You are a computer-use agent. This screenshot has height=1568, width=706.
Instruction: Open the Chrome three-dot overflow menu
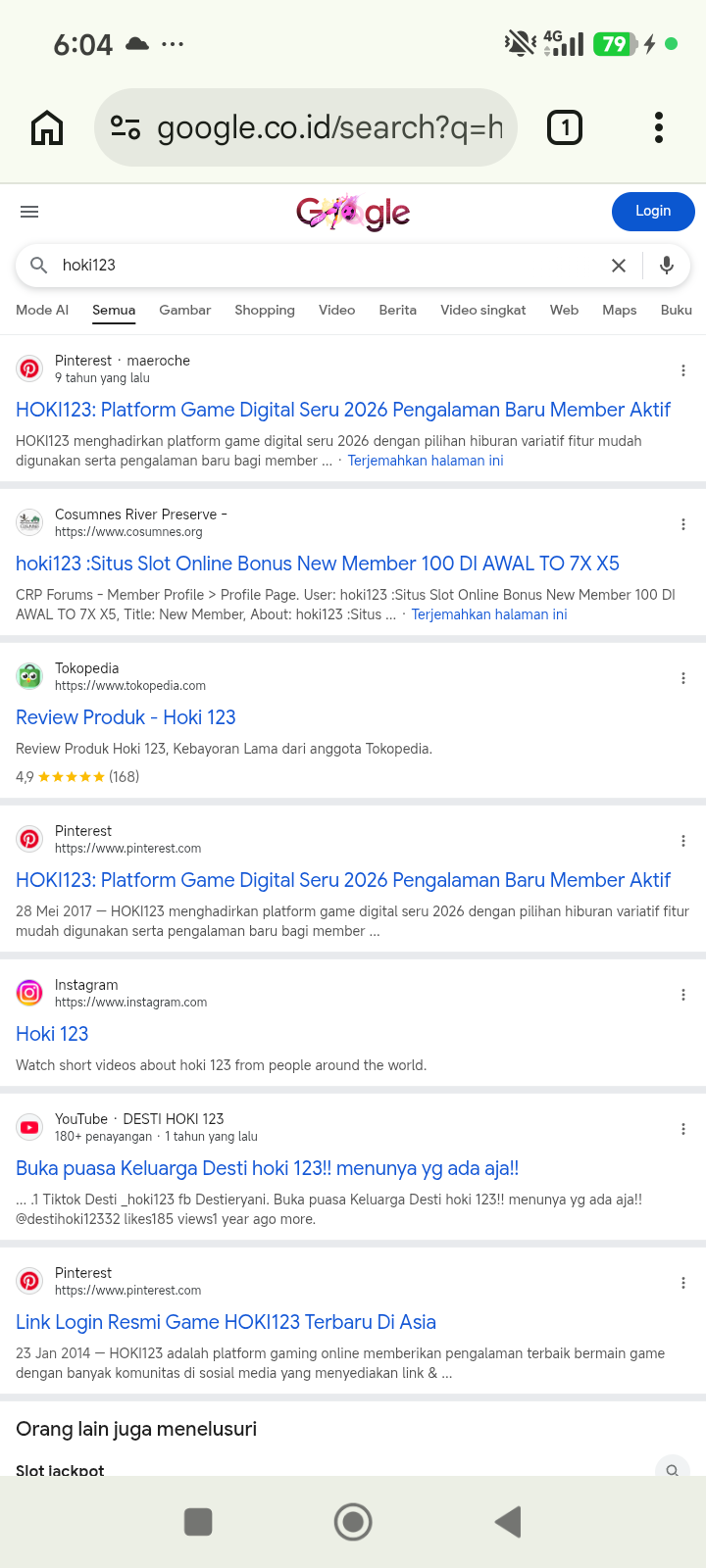click(x=659, y=127)
